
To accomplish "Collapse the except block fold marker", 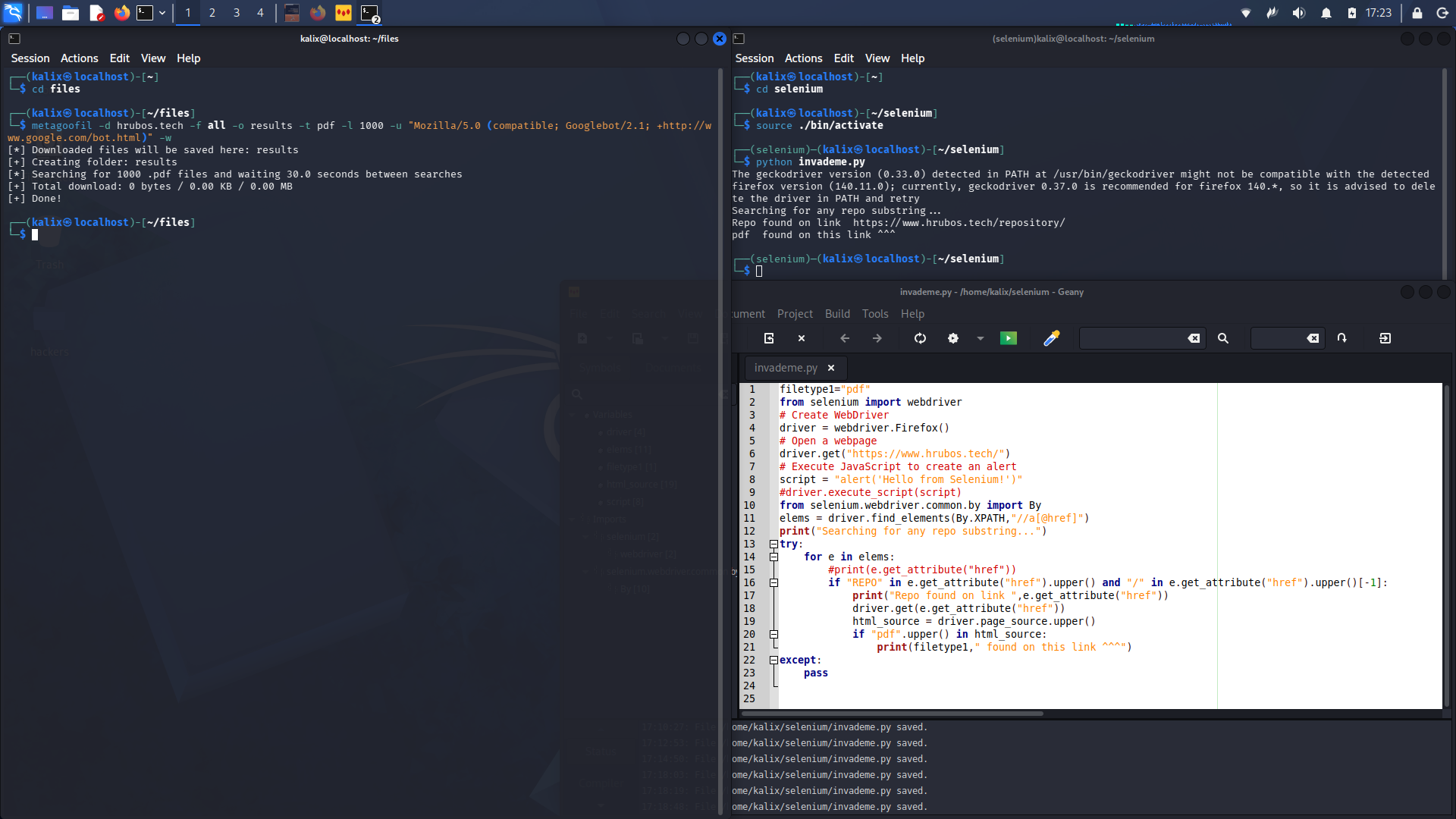I will pos(773,661).
